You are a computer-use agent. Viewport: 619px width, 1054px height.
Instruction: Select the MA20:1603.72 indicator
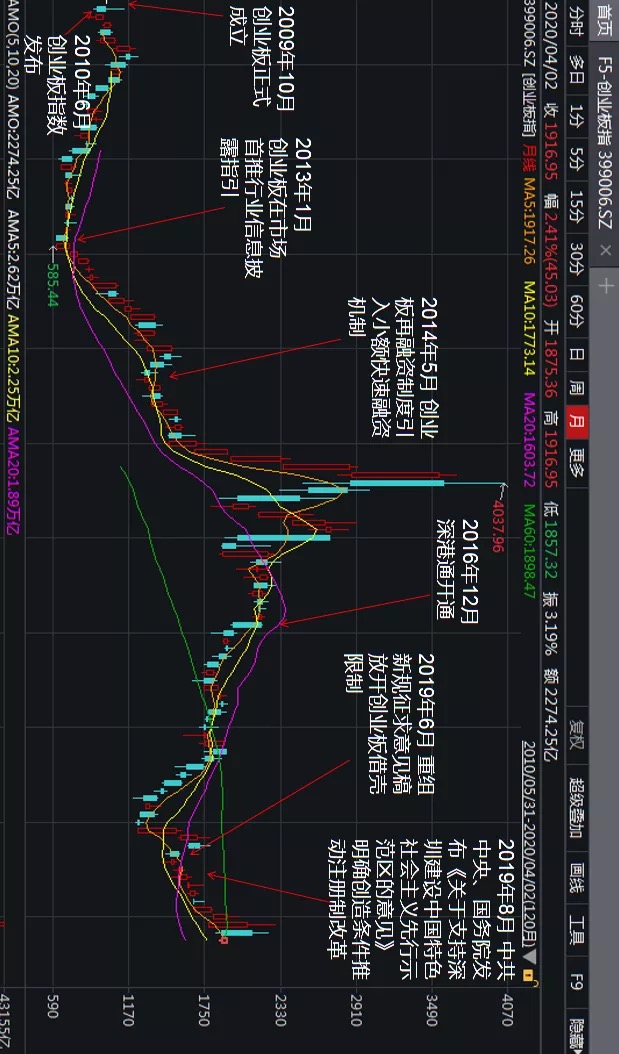(529, 439)
